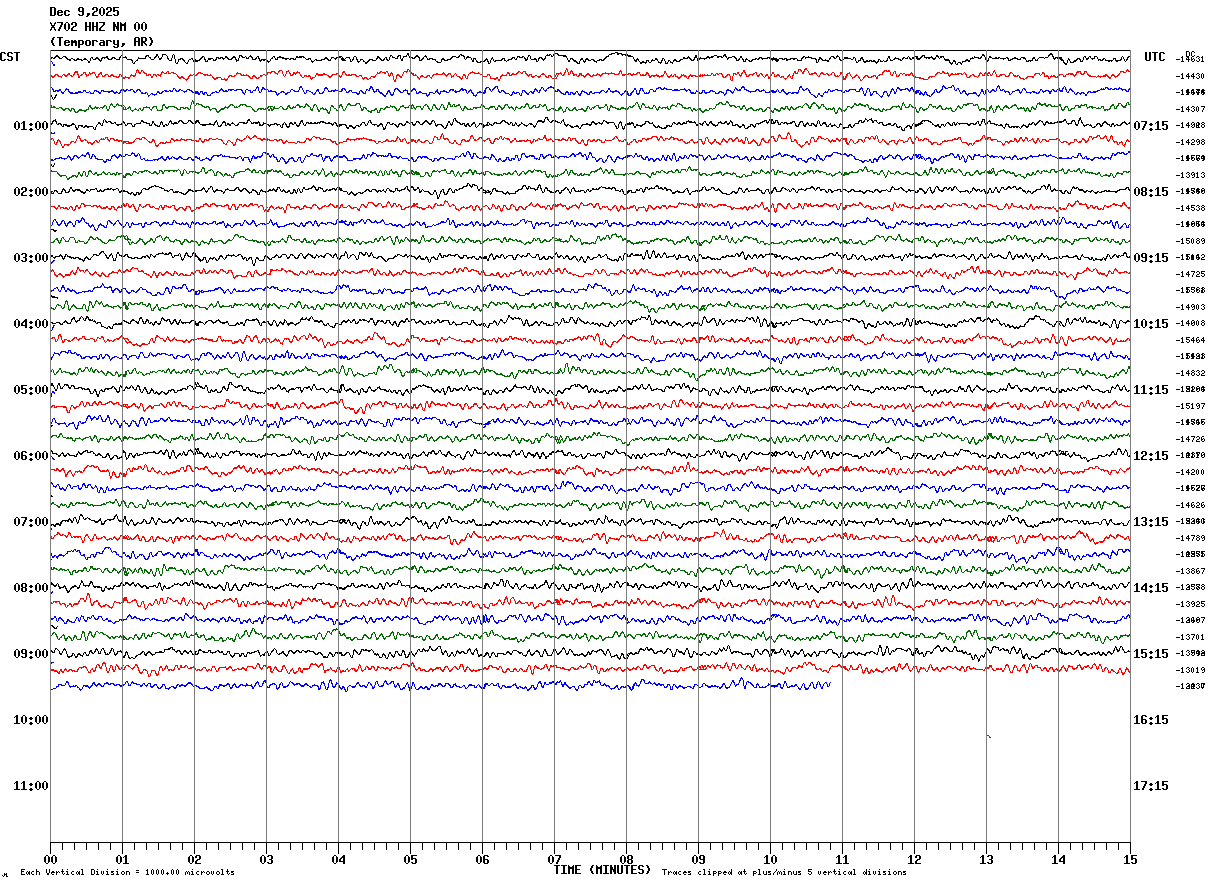Click the TIME (MINUTES) axis title
1210x886 pixels.
pos(602,870)
